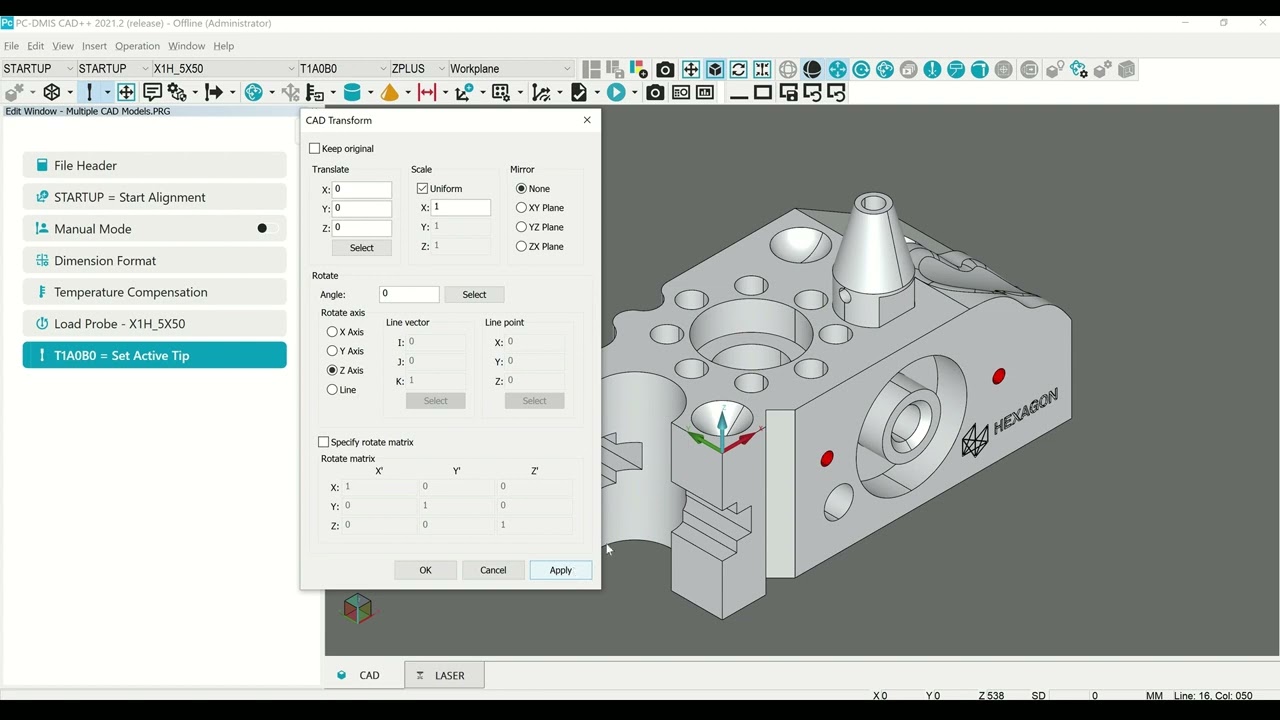Expand the execute play dropdown arrow
This screenshot has width=1280, height=720.
click(634, 93)
